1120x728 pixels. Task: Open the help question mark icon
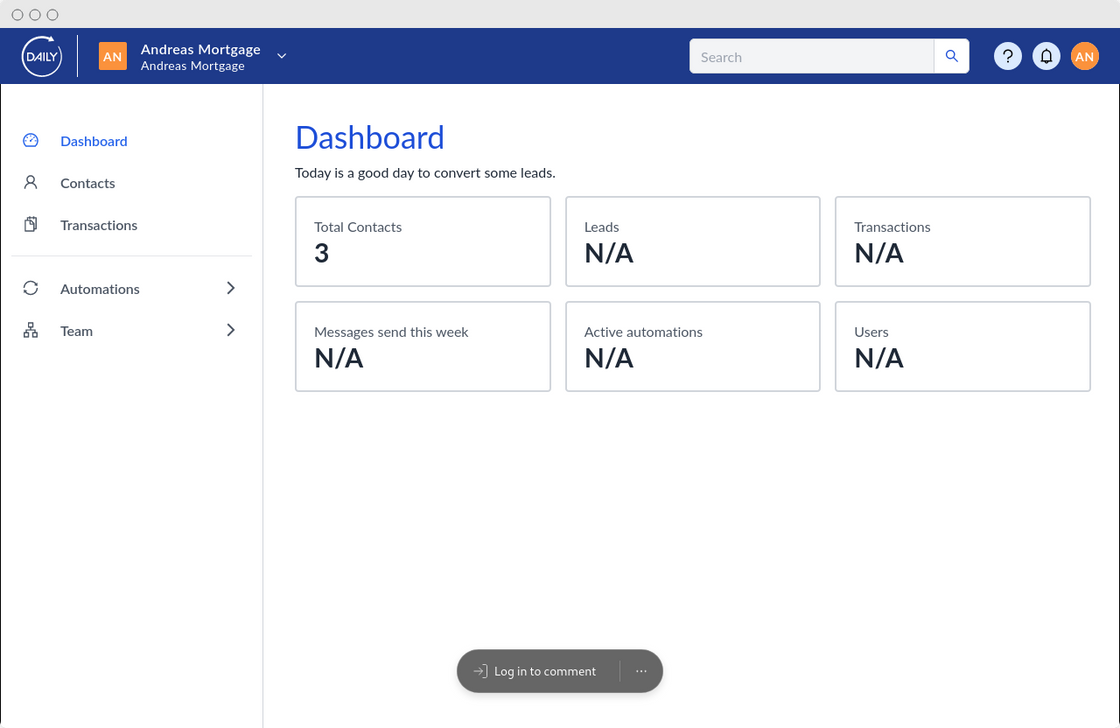tap(1007, 57)
